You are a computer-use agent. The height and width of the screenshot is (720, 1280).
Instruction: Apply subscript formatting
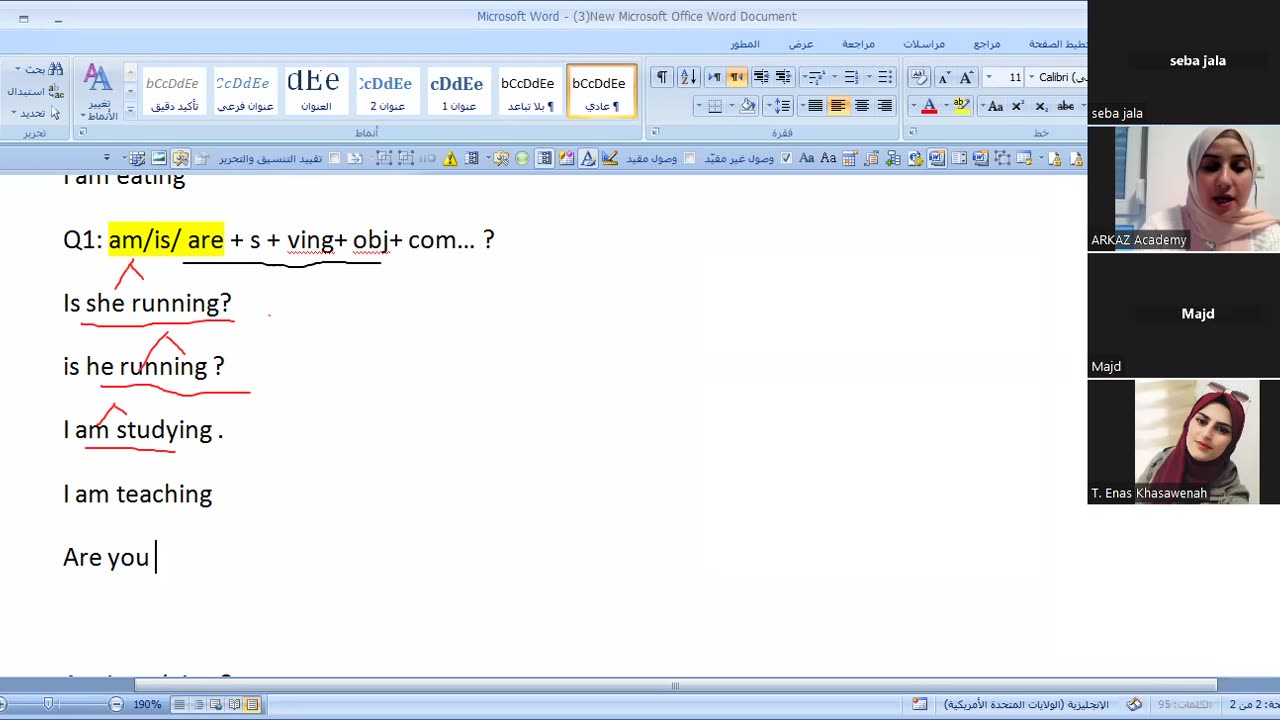[x=1041, y=106]
